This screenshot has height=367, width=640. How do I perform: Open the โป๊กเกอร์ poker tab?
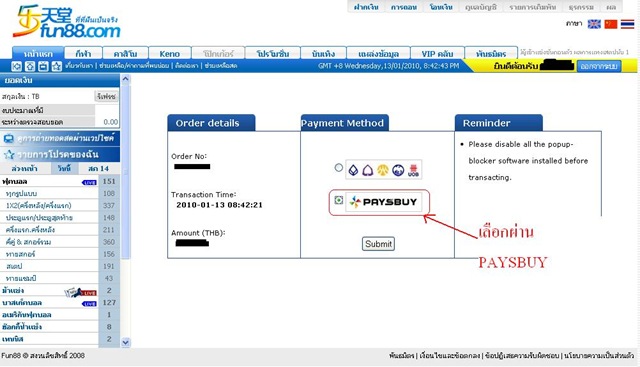[218, 53]
